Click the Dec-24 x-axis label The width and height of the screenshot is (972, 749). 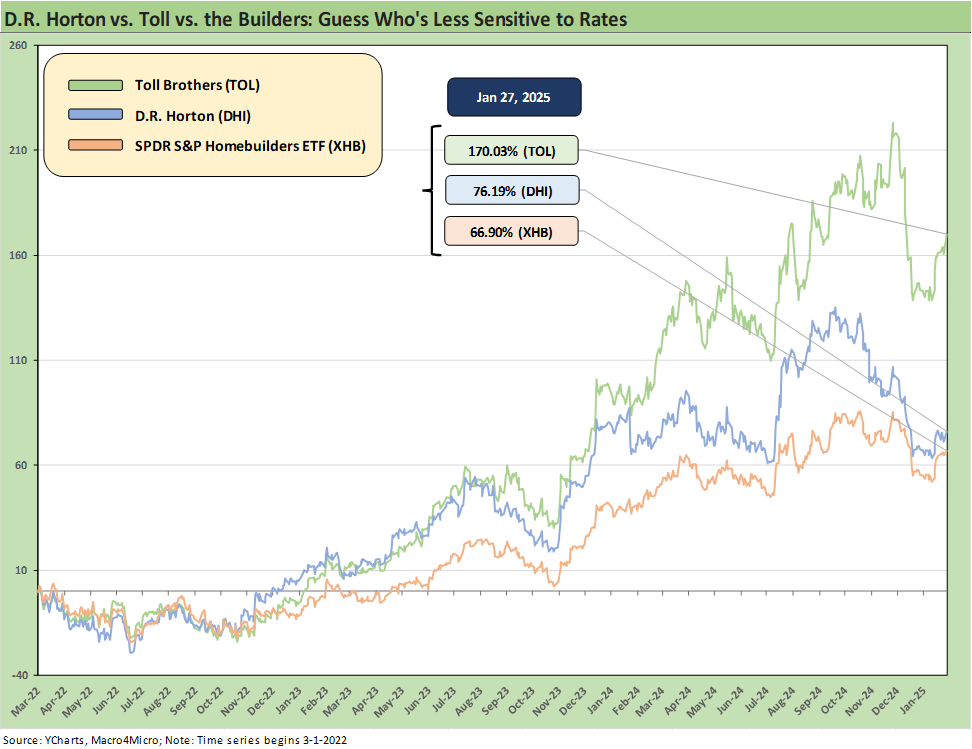point(885,701)
